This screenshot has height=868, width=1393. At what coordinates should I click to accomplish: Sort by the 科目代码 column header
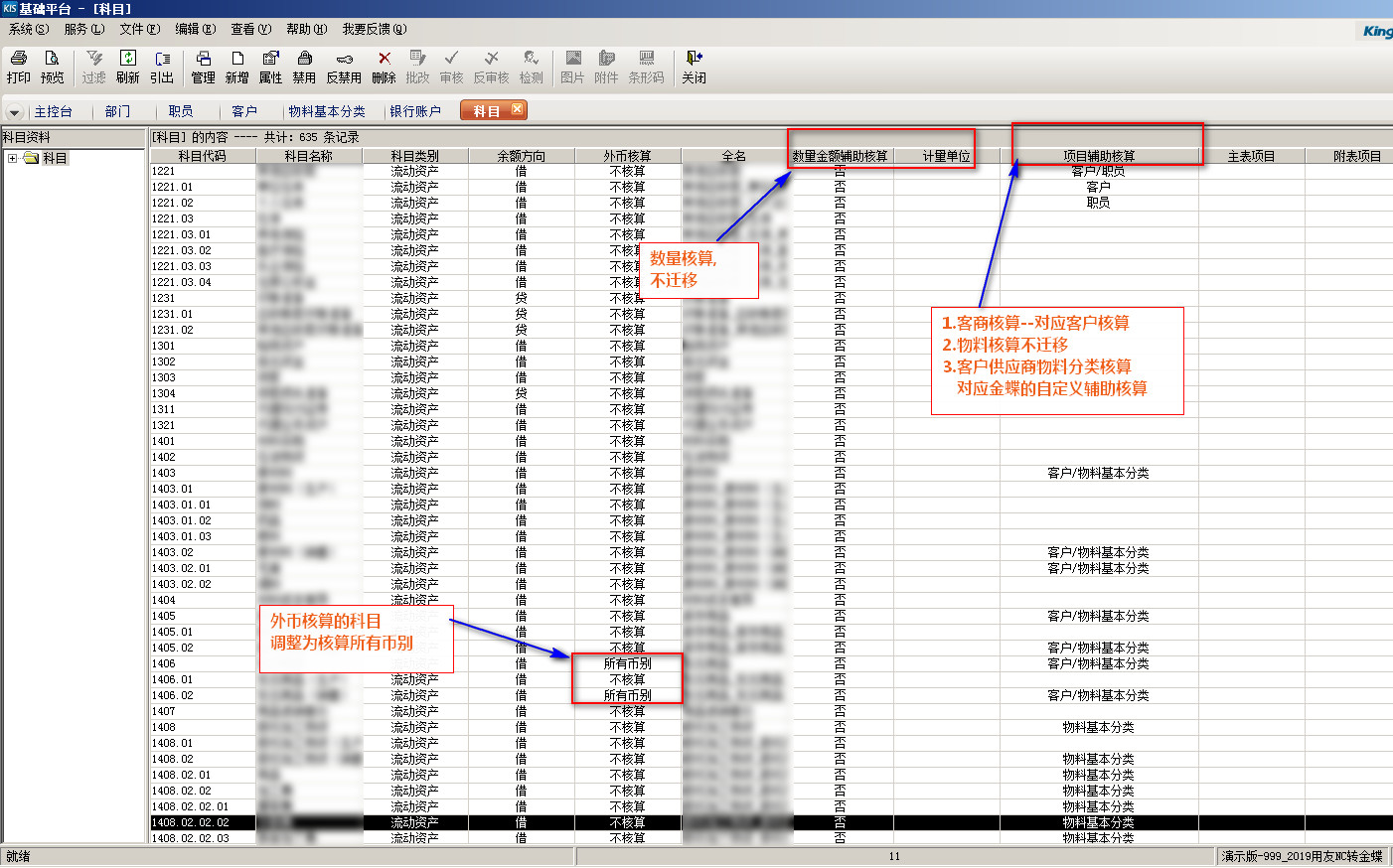tap(202, 156)
